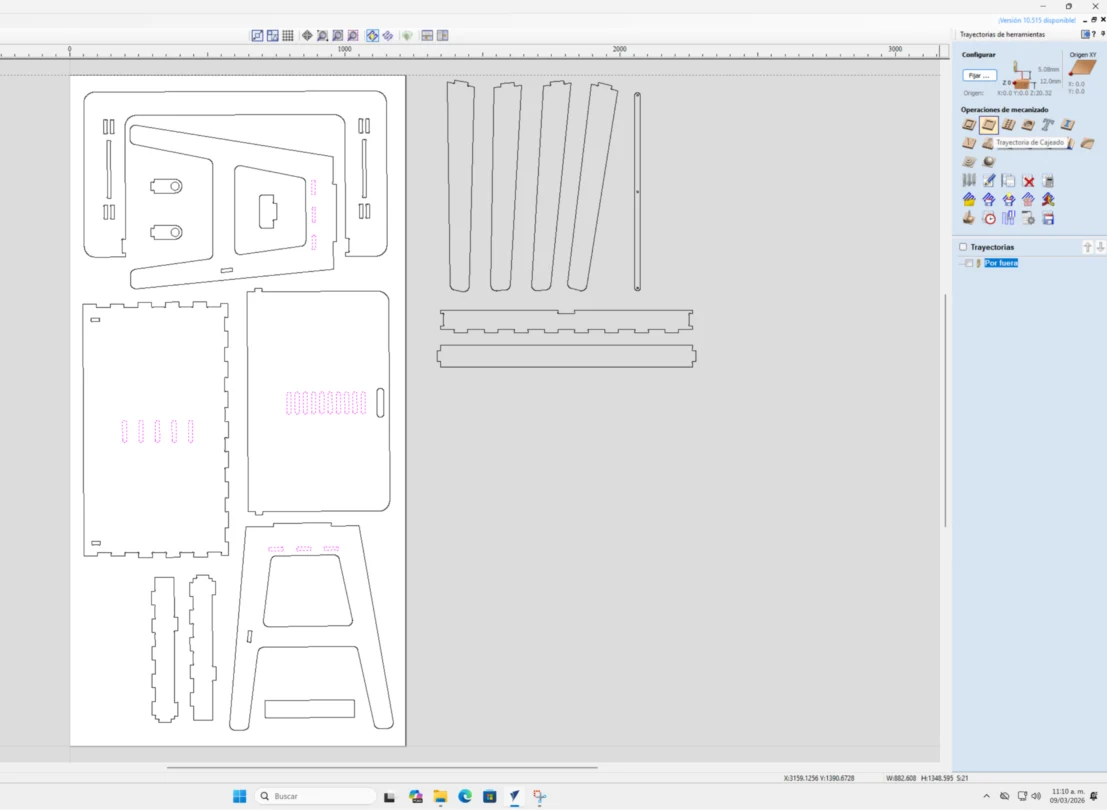The height and width of the screenshot is (810, 1107).
Task: Open the 3D finishing sphere toolpath icon
Action: (988, 162)
